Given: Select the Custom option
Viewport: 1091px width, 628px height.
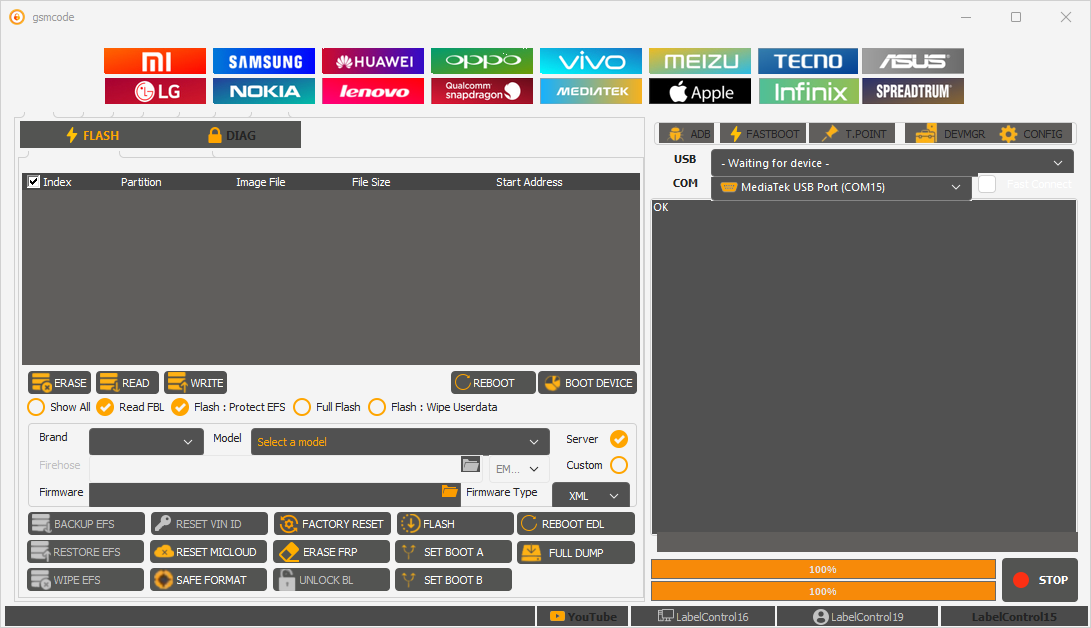Looking at the screenshot, I should [619, 465].
